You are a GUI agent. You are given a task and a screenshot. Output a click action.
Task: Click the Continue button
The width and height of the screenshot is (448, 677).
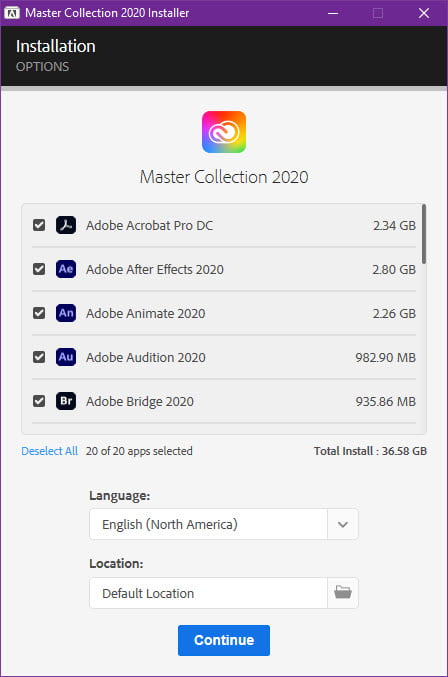[224, 640]
